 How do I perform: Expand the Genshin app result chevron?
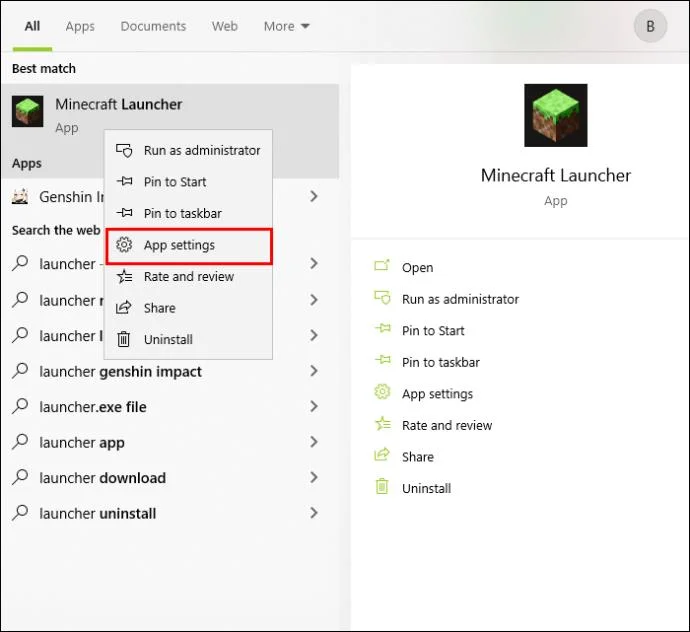[314, 196]
